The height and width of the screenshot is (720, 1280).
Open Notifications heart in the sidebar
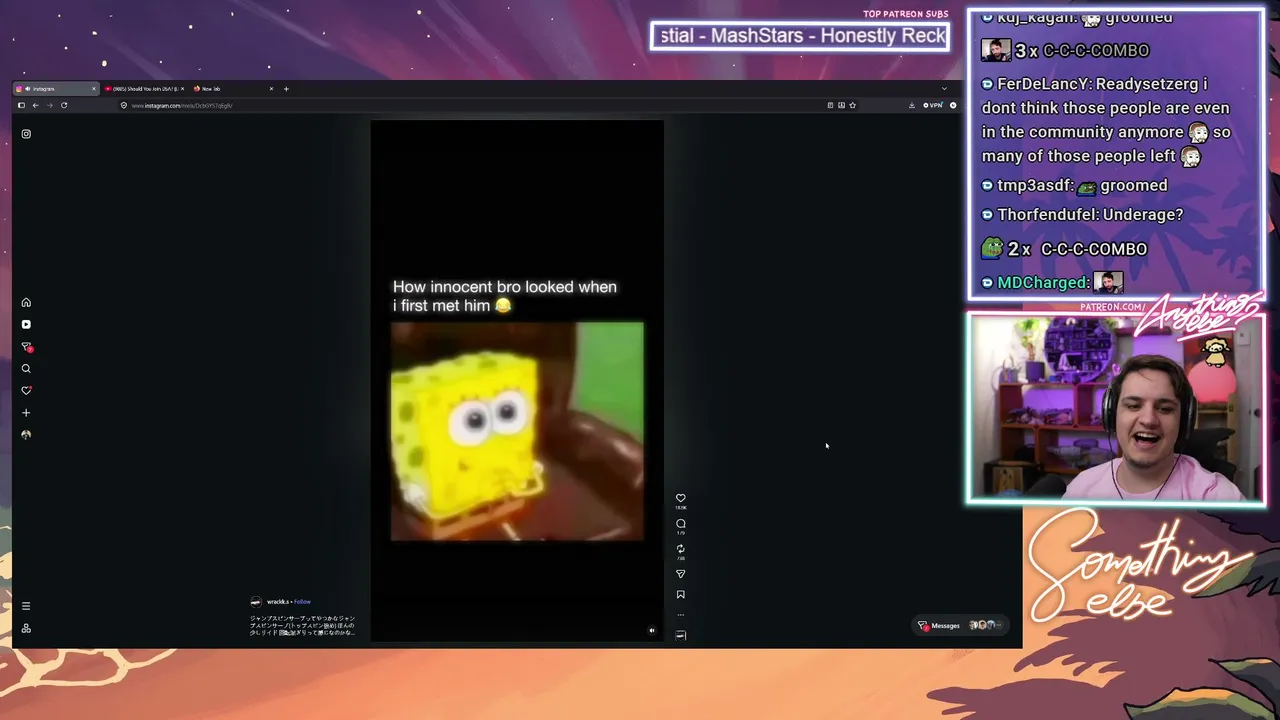pos(26,391)
